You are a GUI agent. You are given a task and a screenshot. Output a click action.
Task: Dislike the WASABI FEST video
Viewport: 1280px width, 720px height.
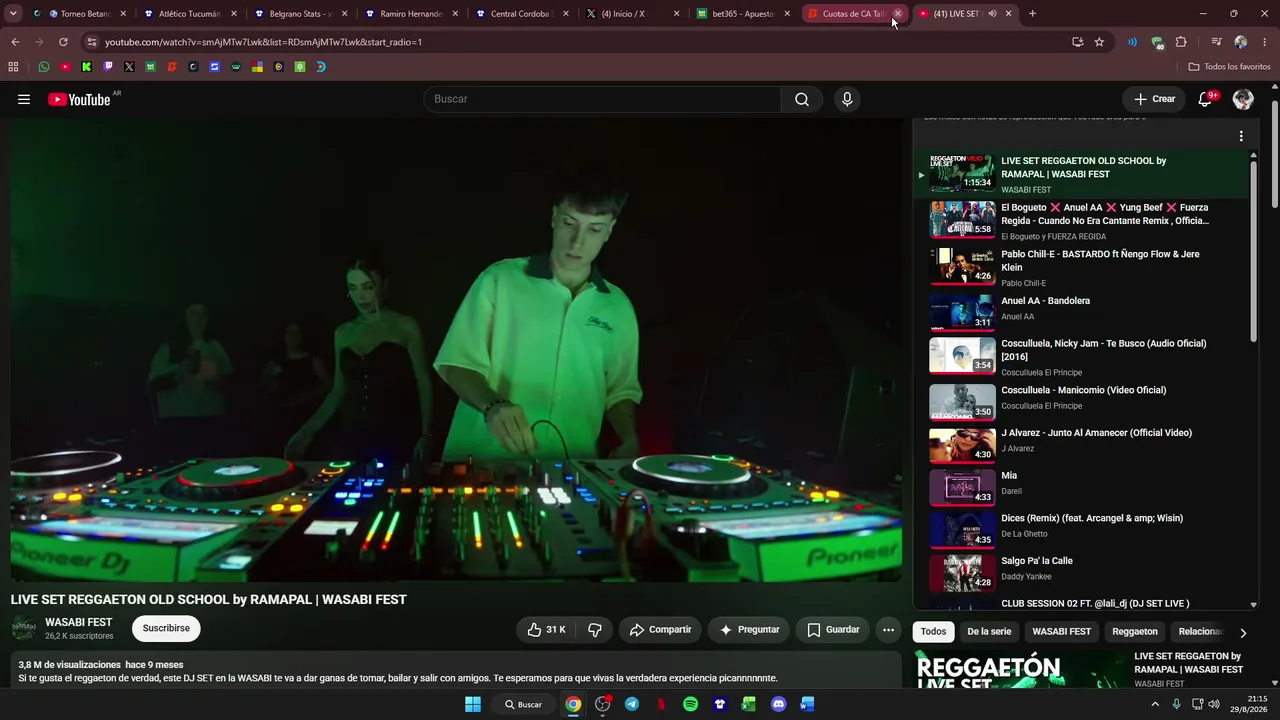tap(595, 630)
